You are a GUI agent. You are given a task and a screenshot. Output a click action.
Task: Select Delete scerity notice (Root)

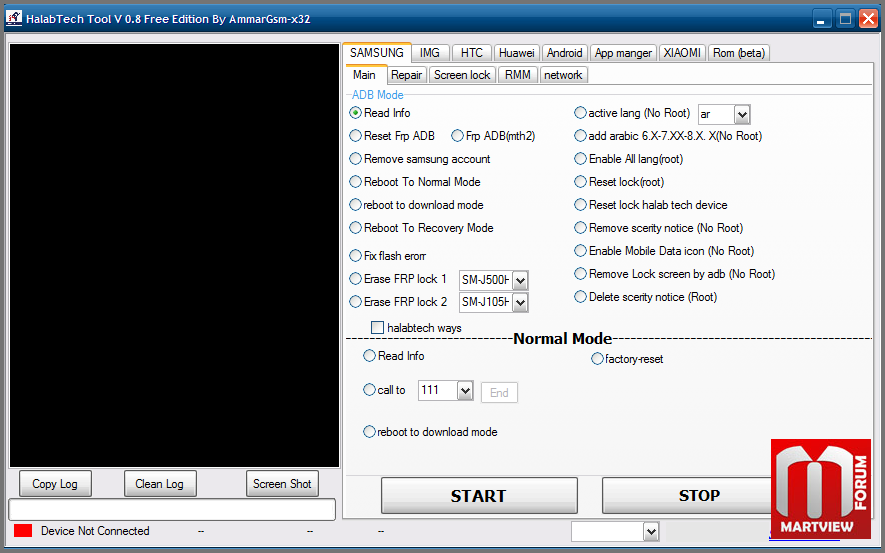580,297
